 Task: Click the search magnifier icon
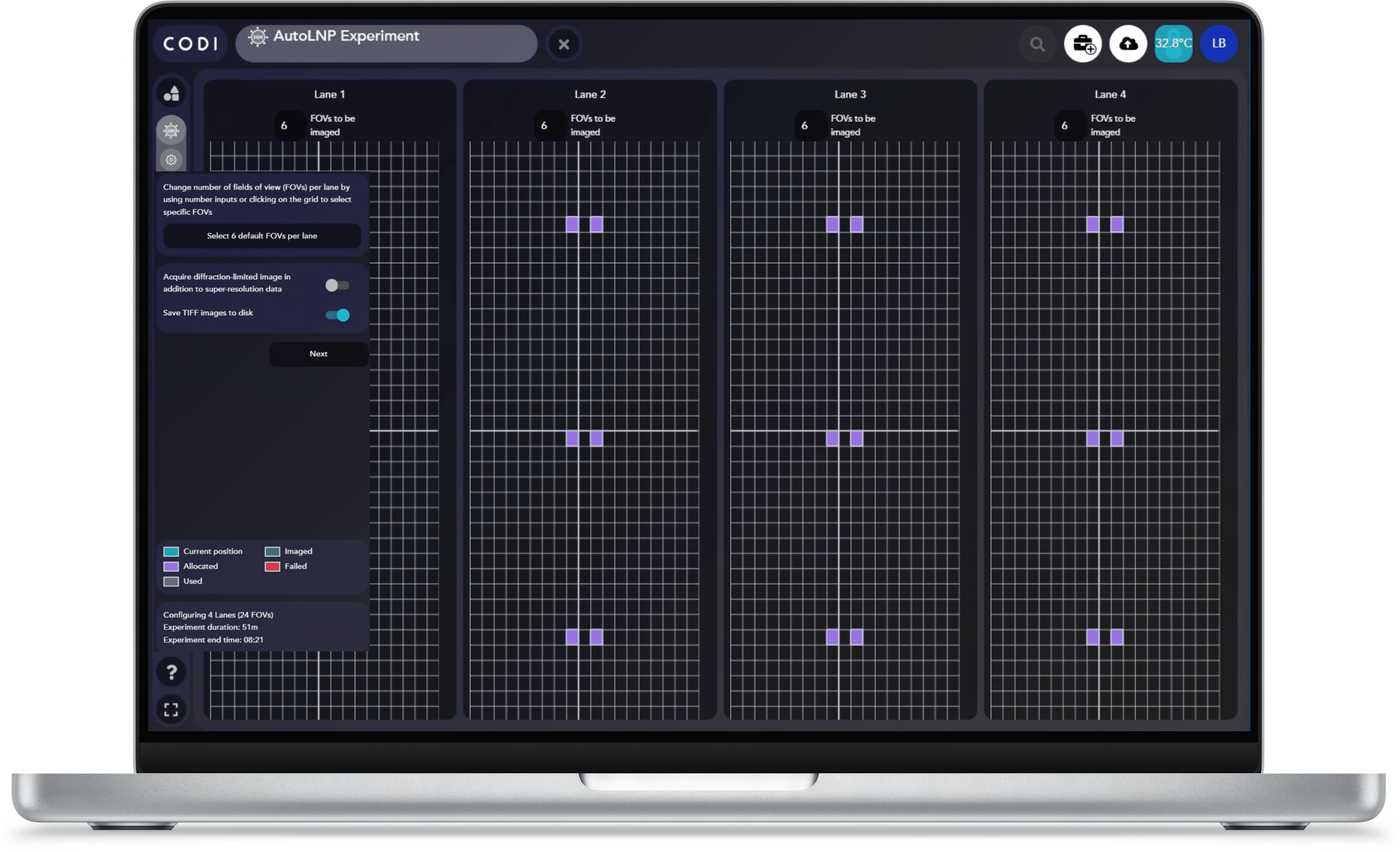tap(1037, 44)
